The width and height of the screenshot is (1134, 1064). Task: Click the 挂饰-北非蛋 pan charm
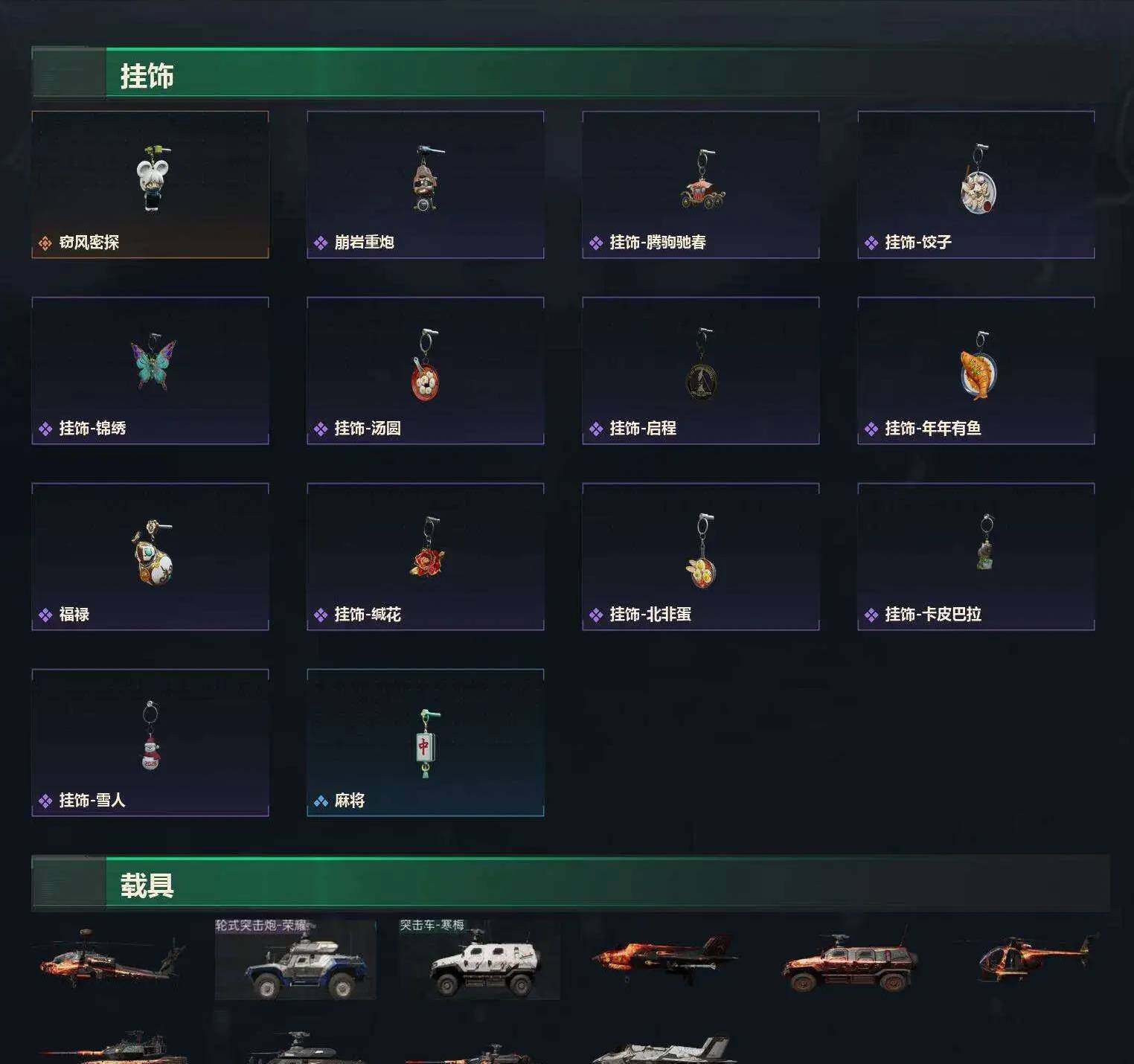702,550
